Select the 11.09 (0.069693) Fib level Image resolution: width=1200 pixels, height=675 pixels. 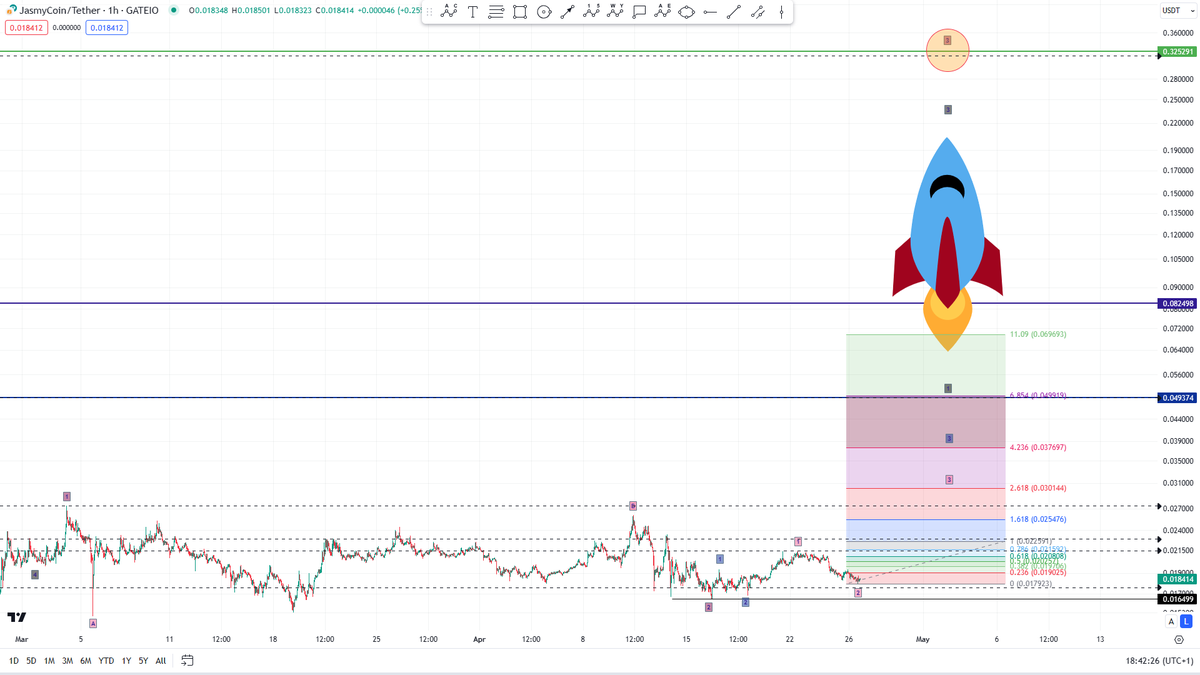click(x=1038, y=334)
